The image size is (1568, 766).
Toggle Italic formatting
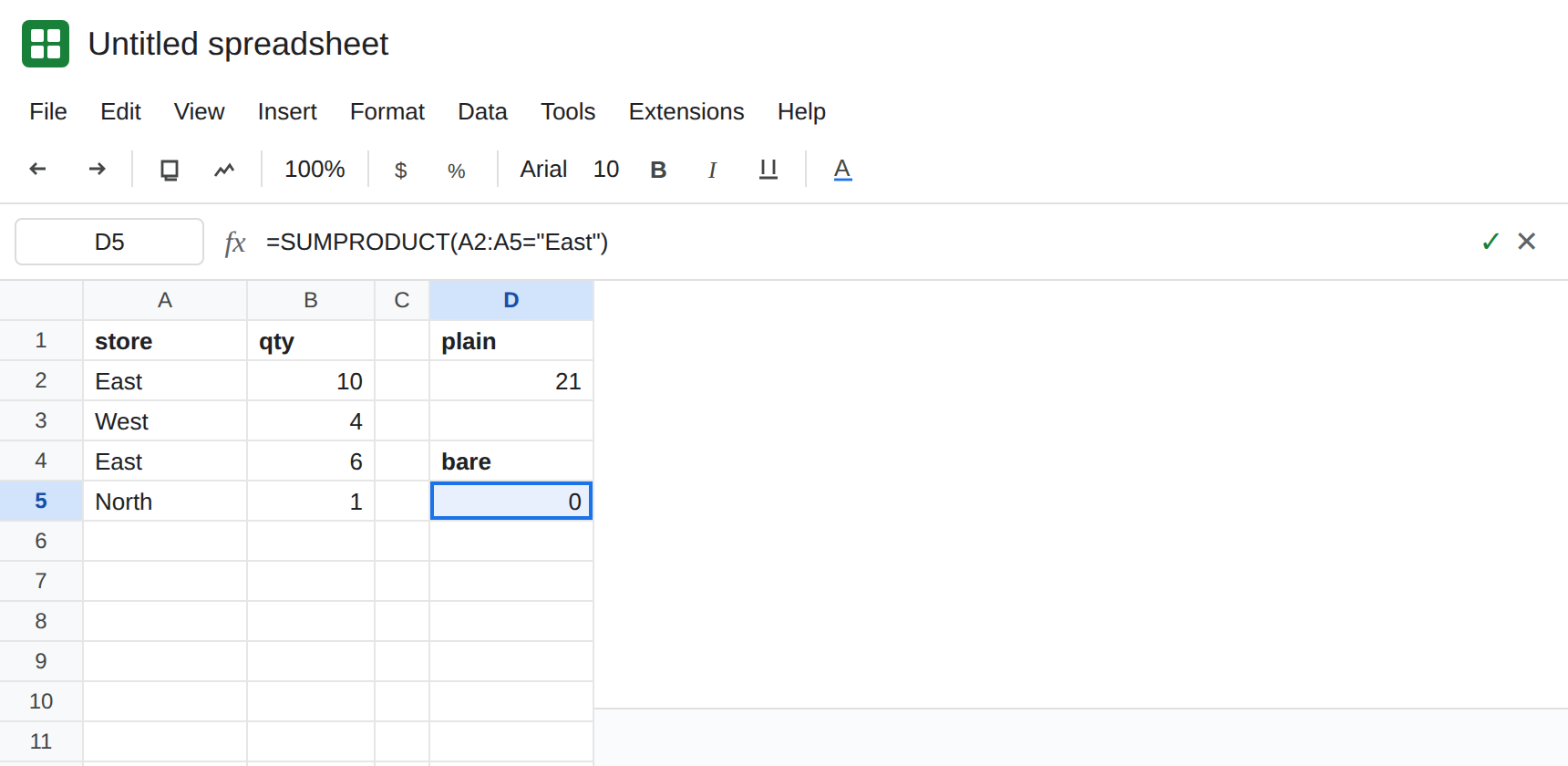pyautogui.click(x=712, y=170)
